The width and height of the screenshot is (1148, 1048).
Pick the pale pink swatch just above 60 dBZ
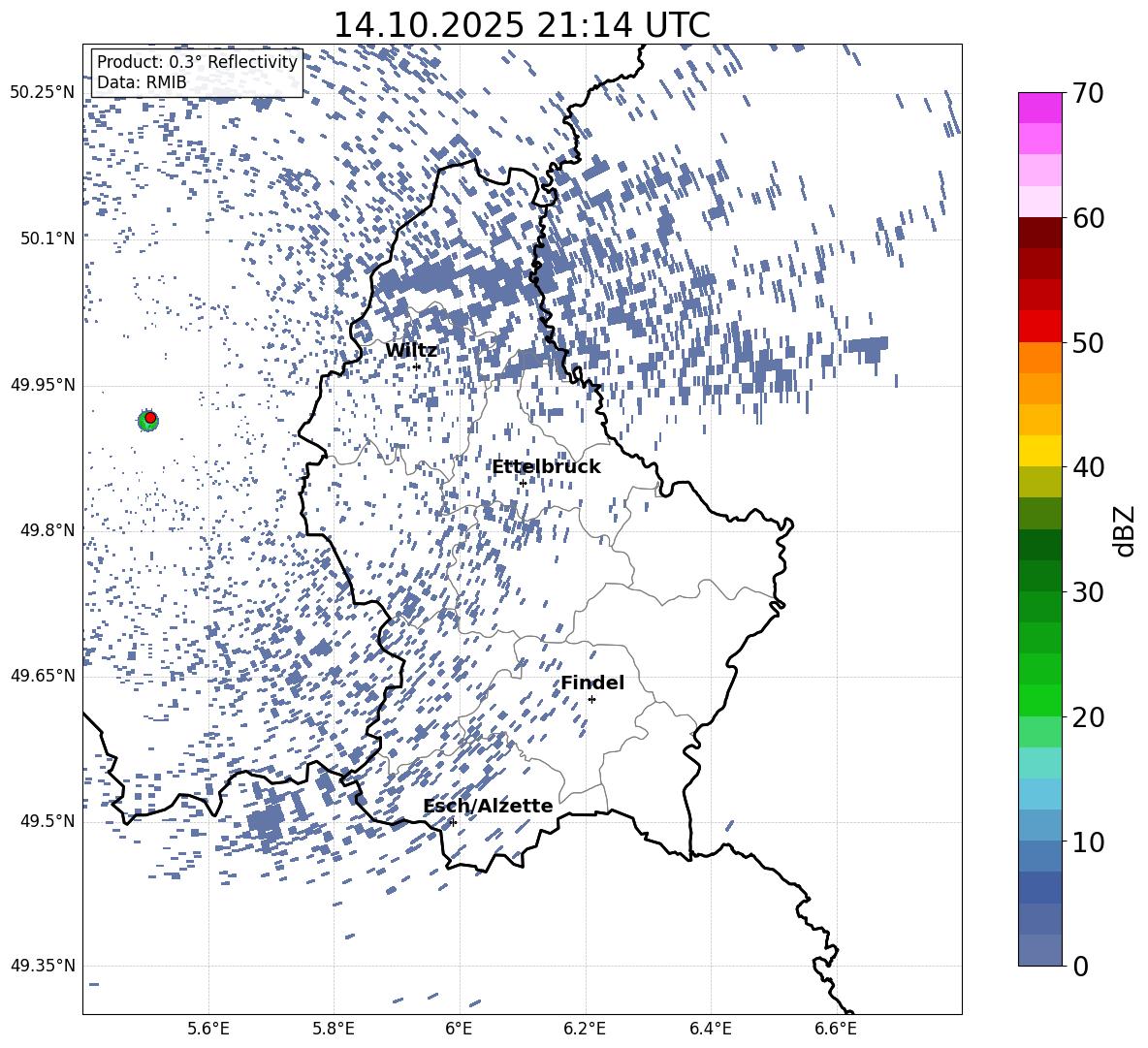click(1039, 202)
